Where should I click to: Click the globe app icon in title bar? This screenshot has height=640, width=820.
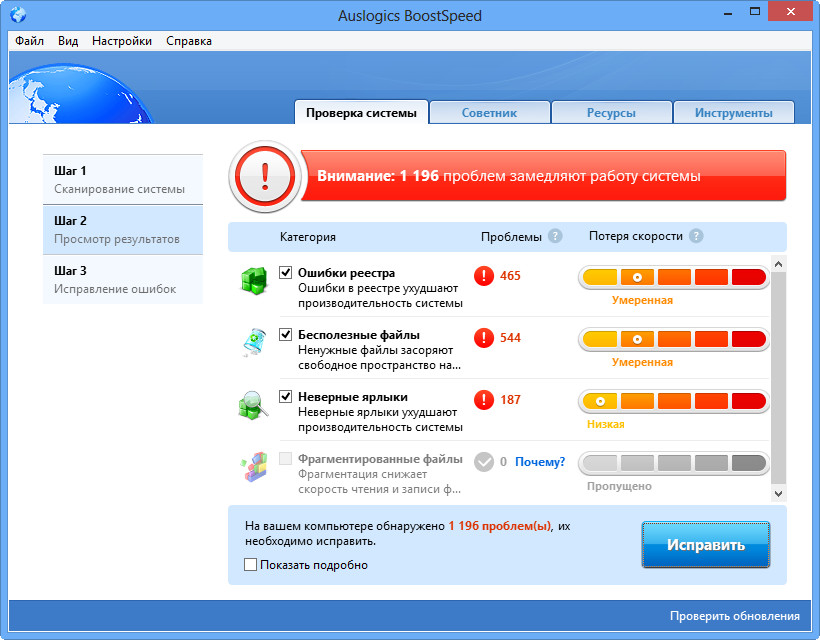[18, 15]
